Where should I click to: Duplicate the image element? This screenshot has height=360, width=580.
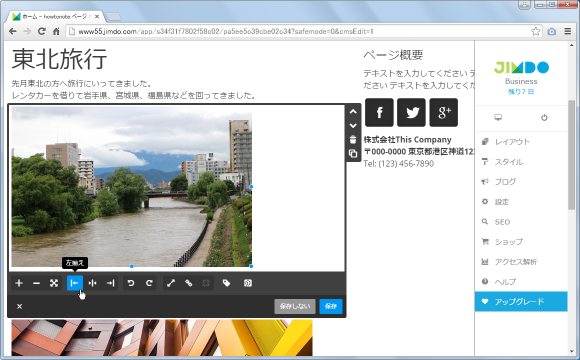[x=353, y=154]
